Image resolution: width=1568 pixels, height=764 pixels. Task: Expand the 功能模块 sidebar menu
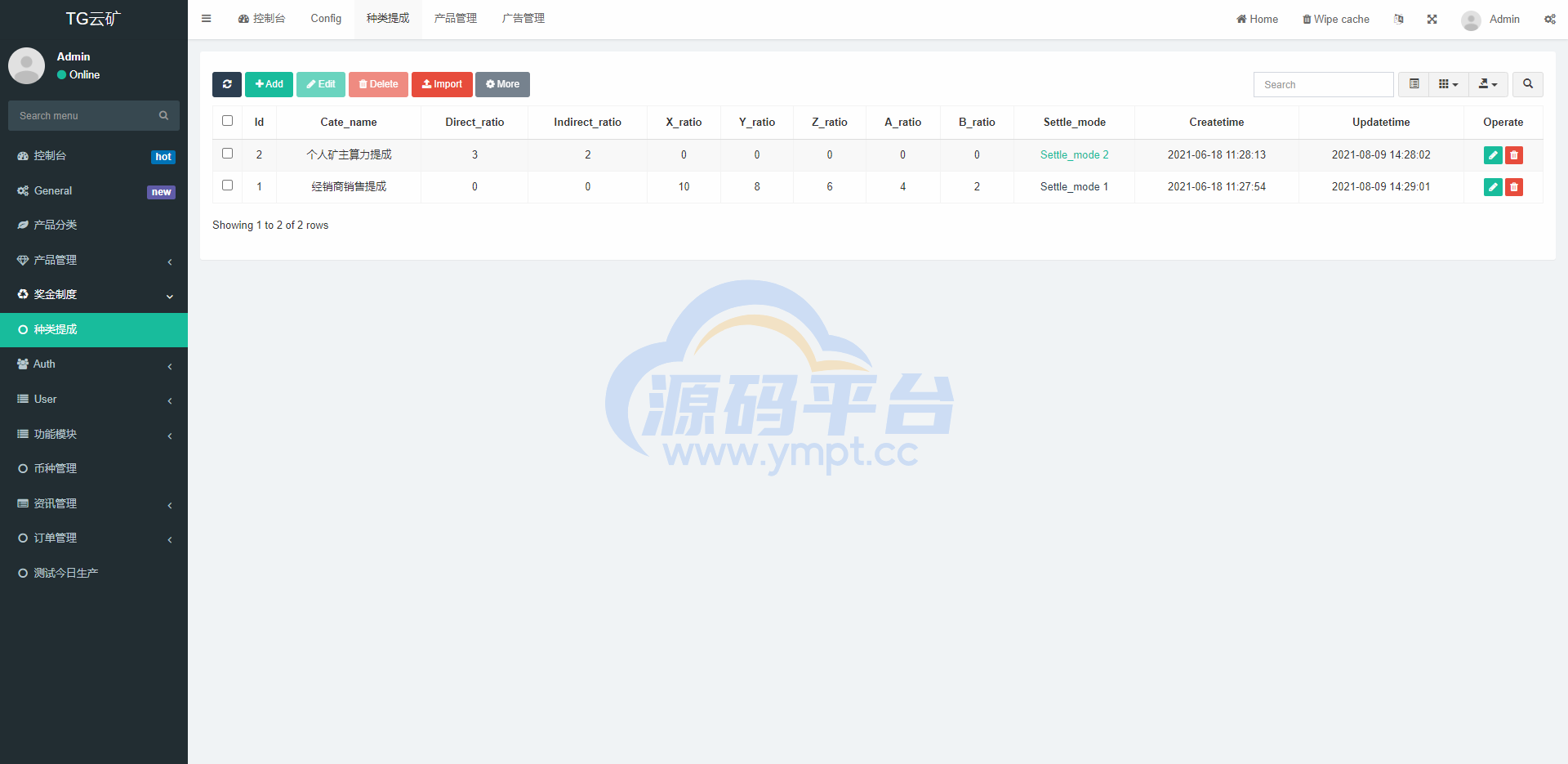pyautogui.click(x=94, y=434)
